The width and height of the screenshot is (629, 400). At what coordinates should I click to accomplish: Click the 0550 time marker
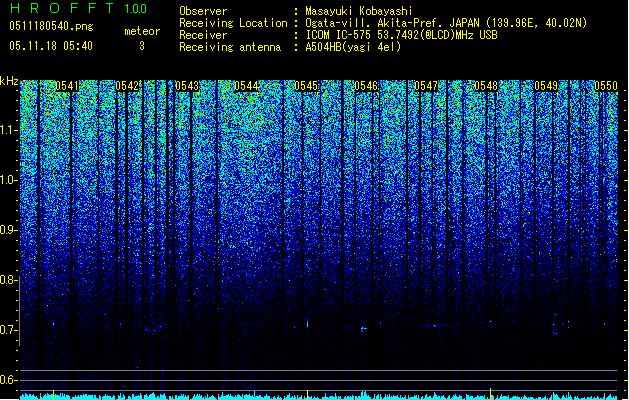pyautogui.click(x=606, y=86)
